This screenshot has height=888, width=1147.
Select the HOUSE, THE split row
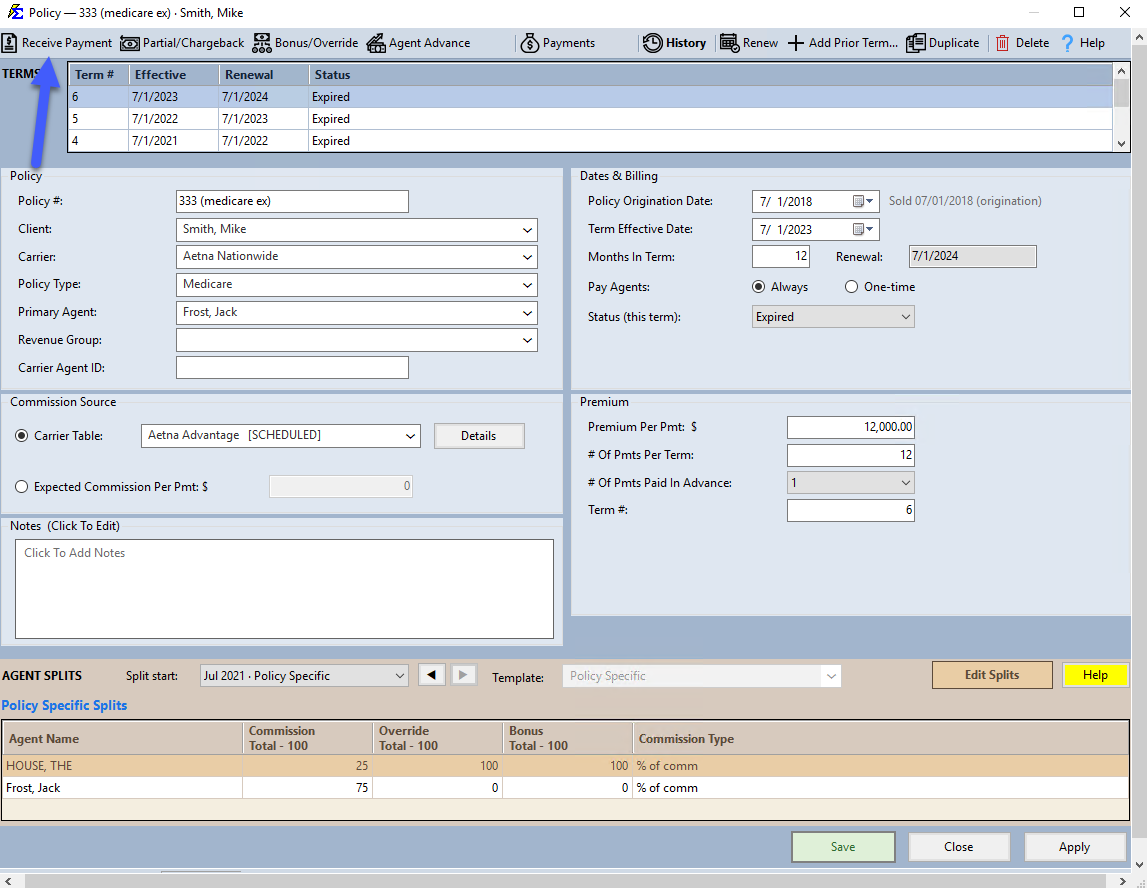point(565,766)
